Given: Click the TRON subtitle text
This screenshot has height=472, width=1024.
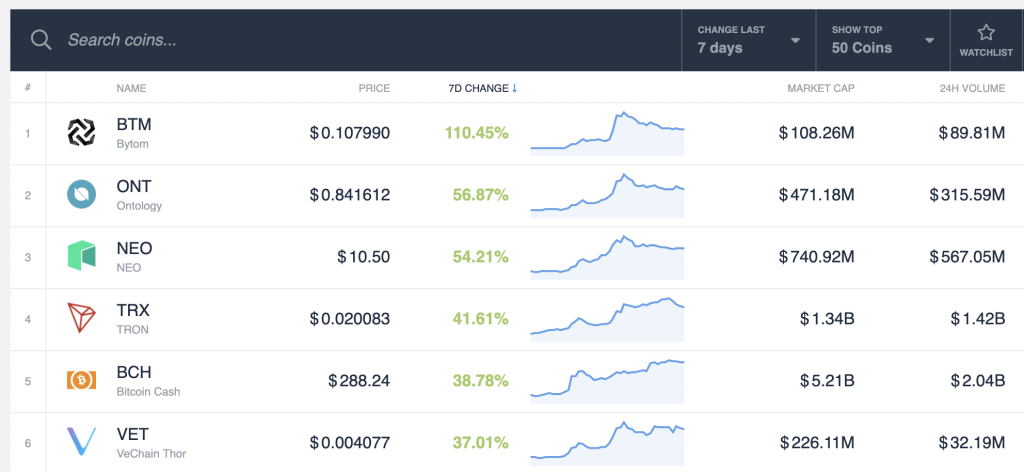Looking at the screenshot, I should (x=133, y=330).
